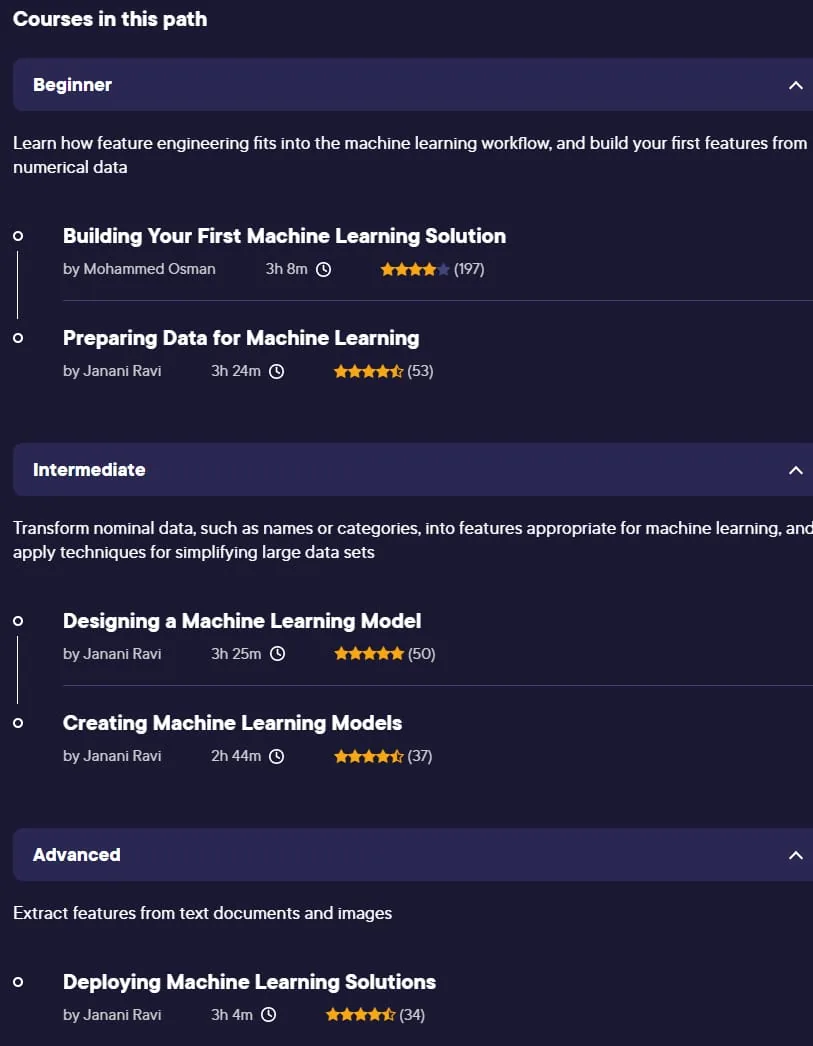
Task: Click circle marker beside Preparing Data course
Action: click(x=18, y=338)
